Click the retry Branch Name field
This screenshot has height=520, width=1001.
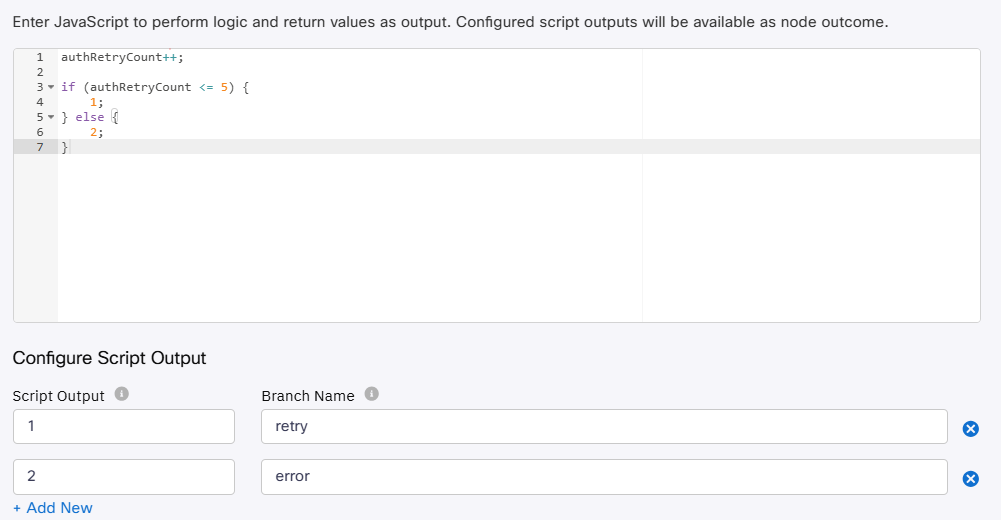(x=604, y=427)
